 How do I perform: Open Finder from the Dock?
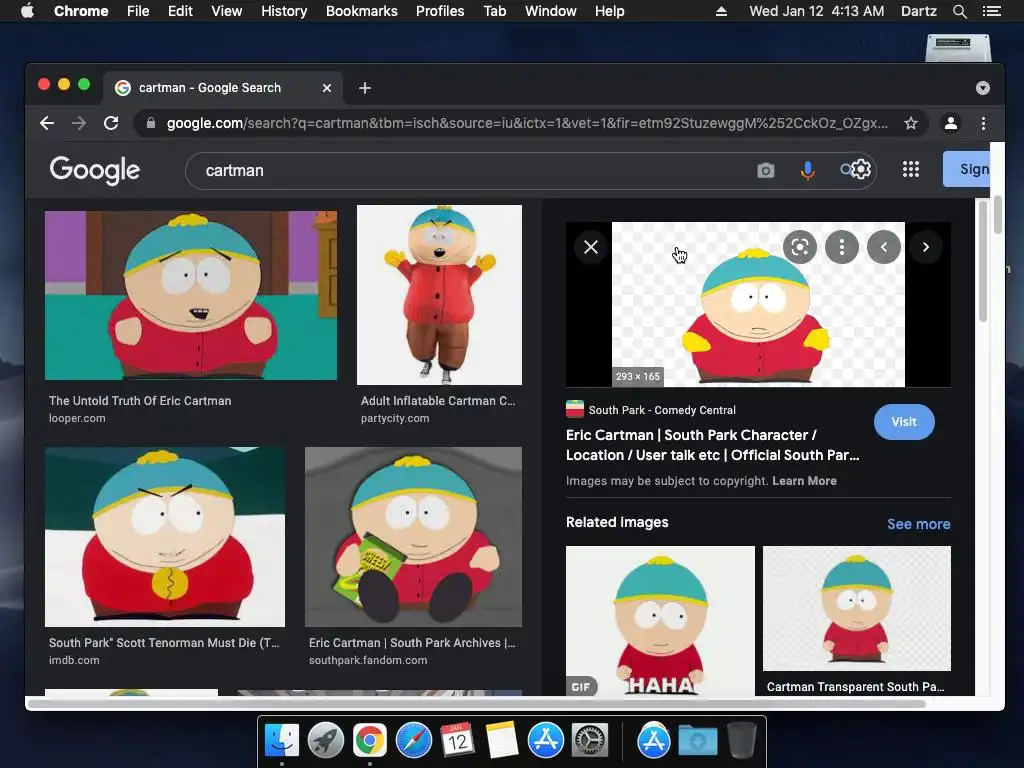pyautogui.click(x=281, y=741)
